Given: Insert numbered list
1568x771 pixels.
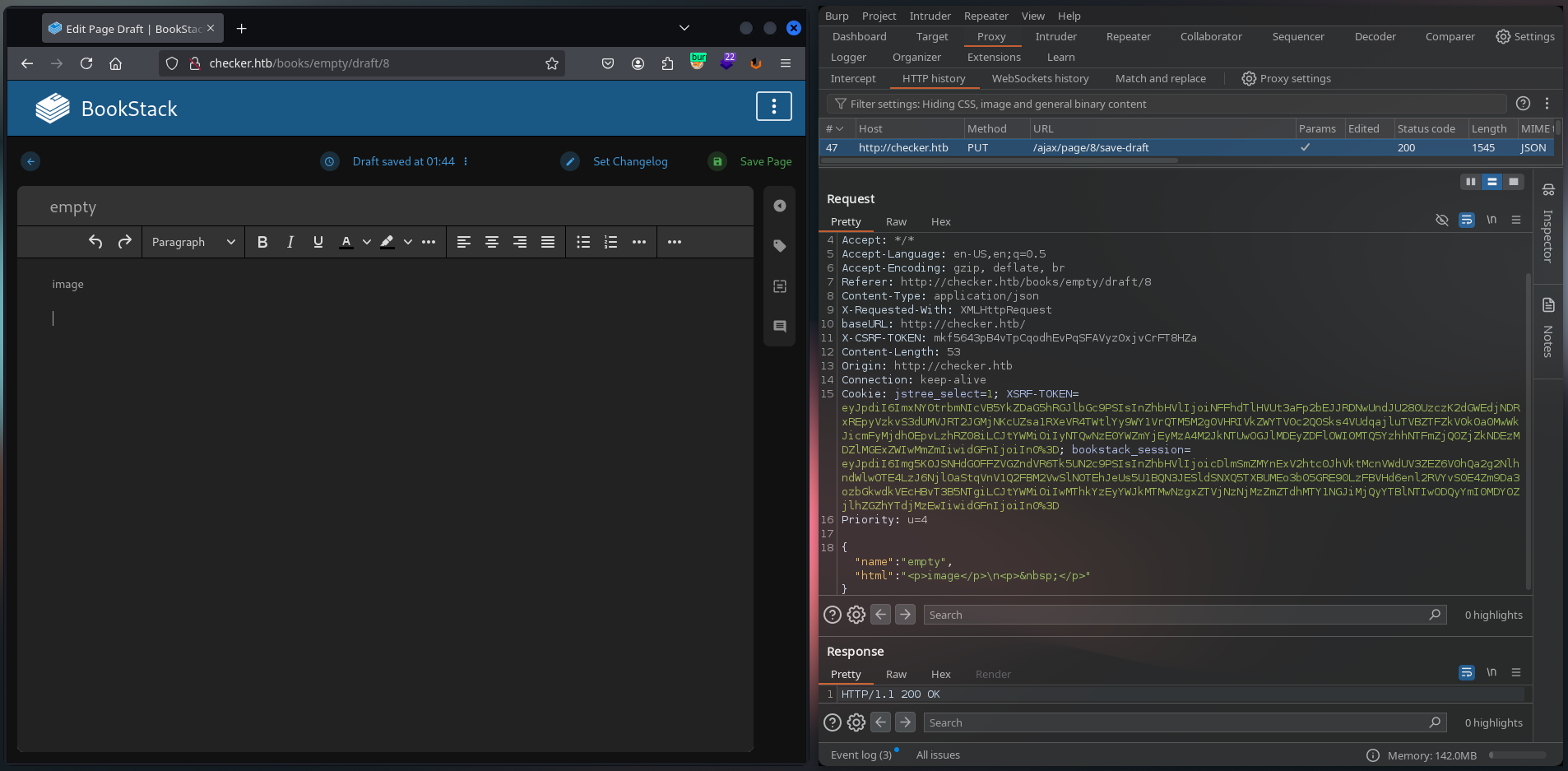Looking at the screenshot, I should tap(611, 242).
